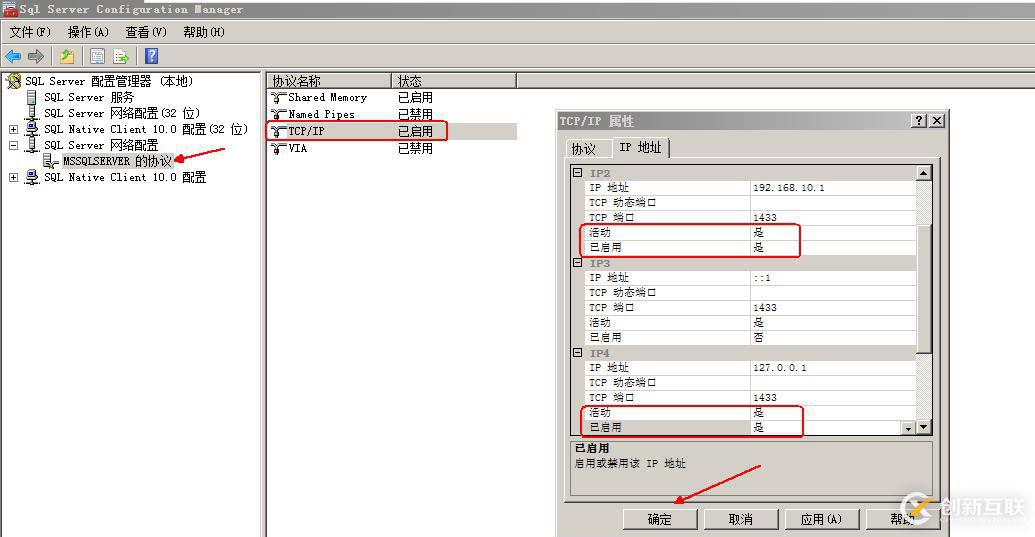Open the 帮助(H) menu
The height and width of the screenshot is (537, 1035).
[x=204, y=32]
